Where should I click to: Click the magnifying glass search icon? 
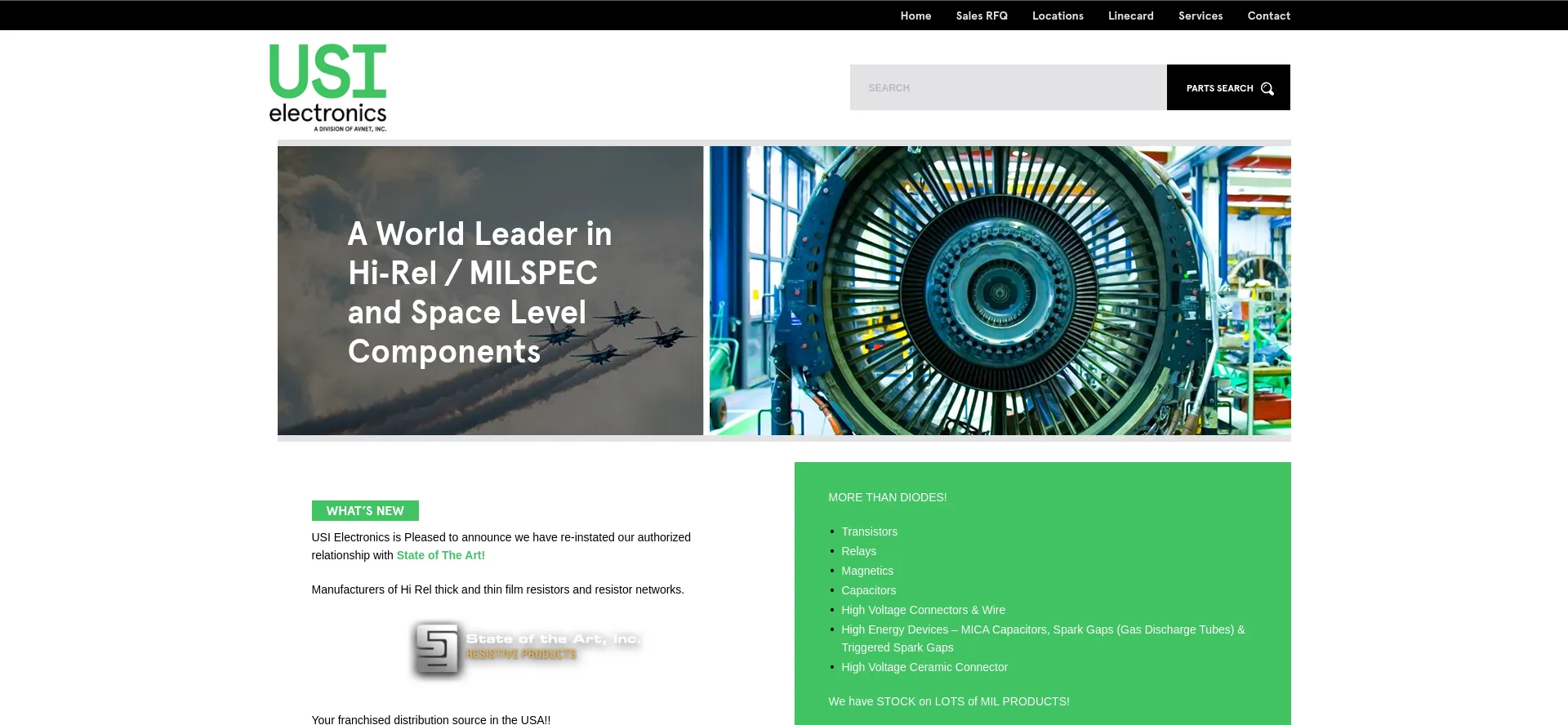(1267, 88)
